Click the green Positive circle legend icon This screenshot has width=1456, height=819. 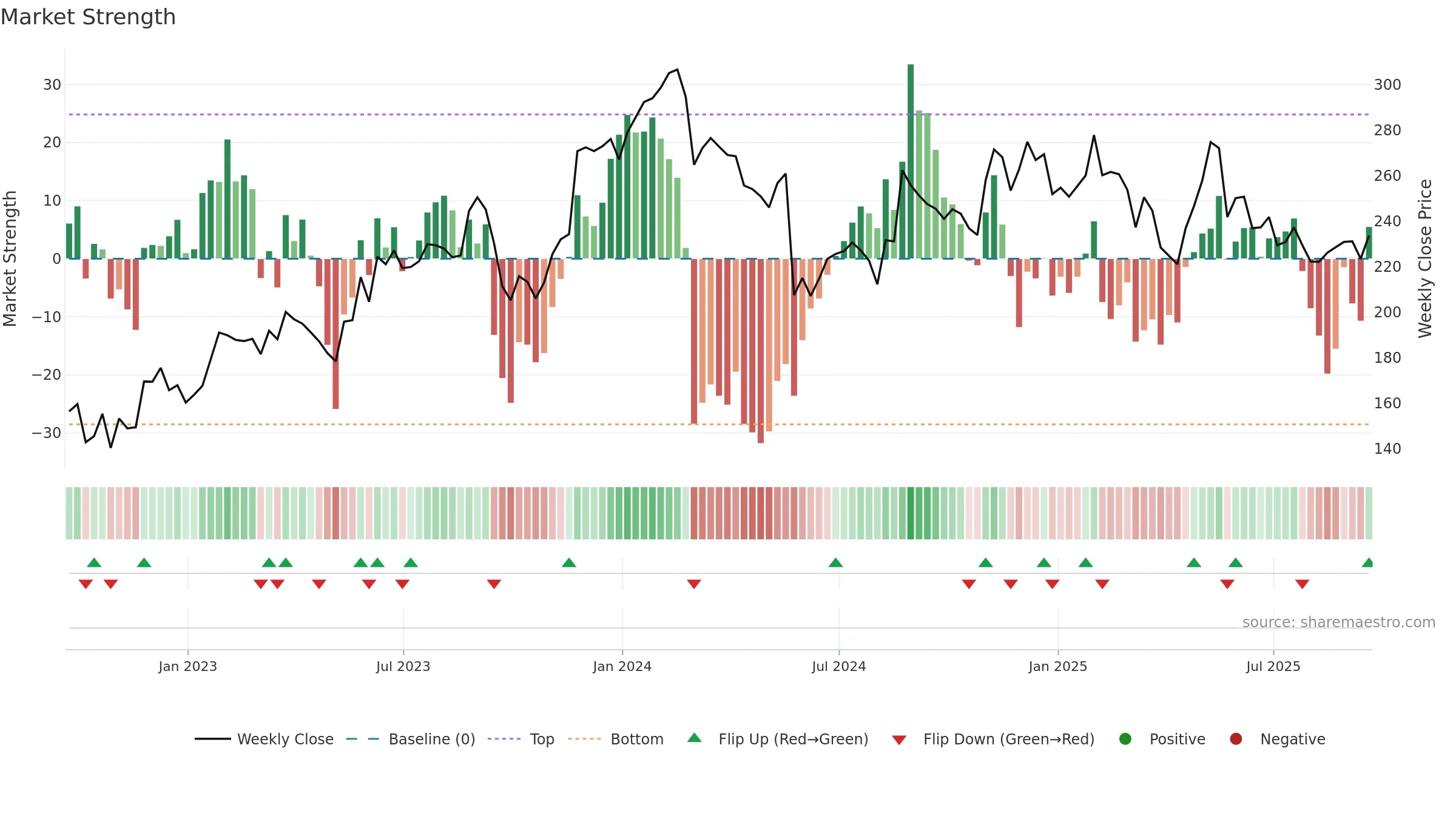[x=1125, y=739]
